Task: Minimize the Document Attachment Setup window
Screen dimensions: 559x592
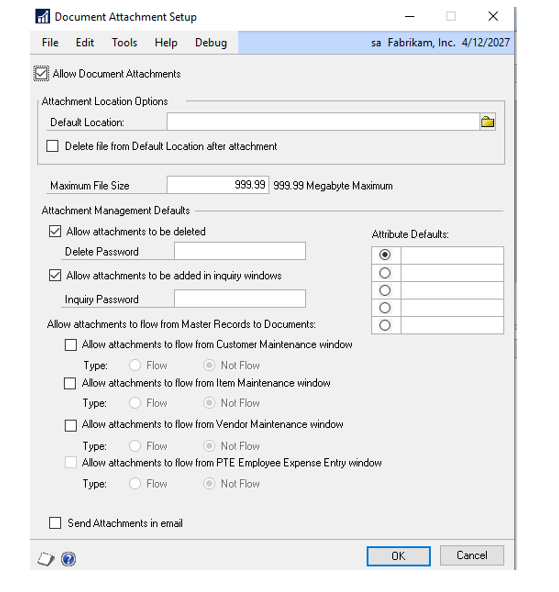Action: click(x=410, y=16)
